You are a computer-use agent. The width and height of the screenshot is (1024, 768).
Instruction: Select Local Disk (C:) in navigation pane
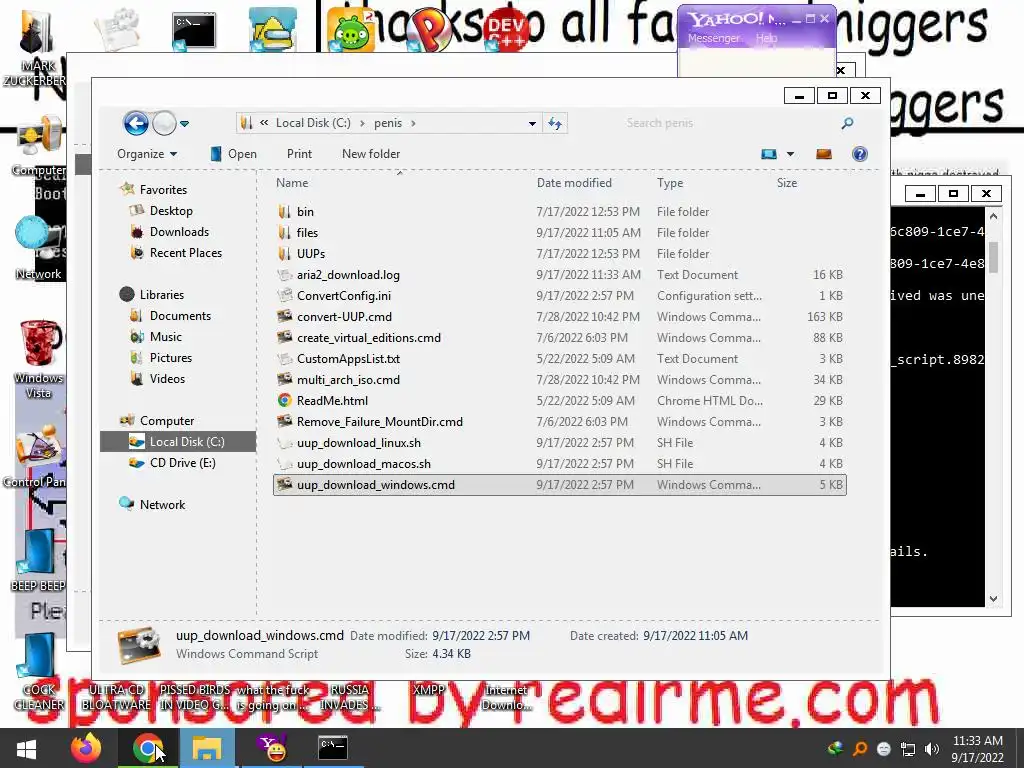click(x=178, y=441)
